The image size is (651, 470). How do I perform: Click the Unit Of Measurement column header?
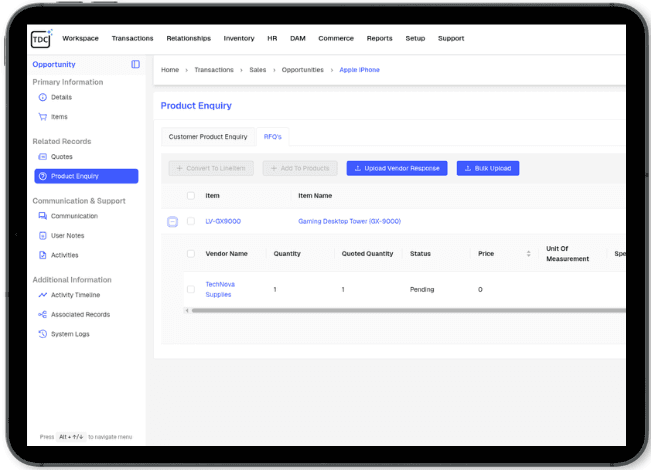[x=567, y=254]
